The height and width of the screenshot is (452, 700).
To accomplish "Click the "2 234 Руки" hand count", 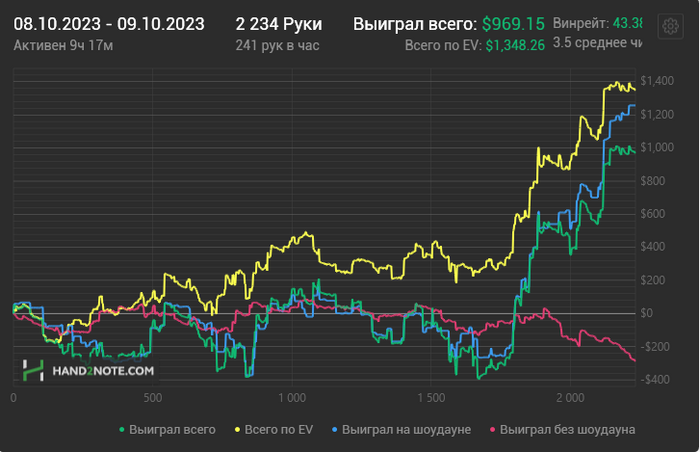I will pyautogui.click(x=279, y=24).
